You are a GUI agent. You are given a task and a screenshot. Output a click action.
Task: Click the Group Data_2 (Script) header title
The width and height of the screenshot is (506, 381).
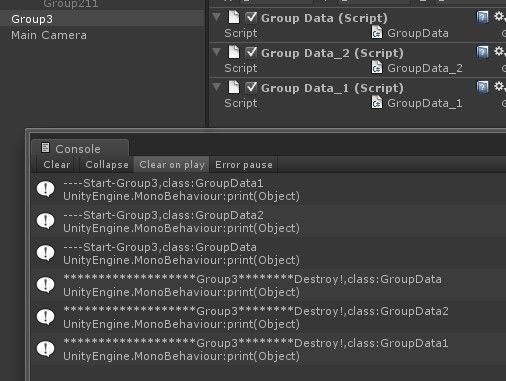(x=332, y=53)
